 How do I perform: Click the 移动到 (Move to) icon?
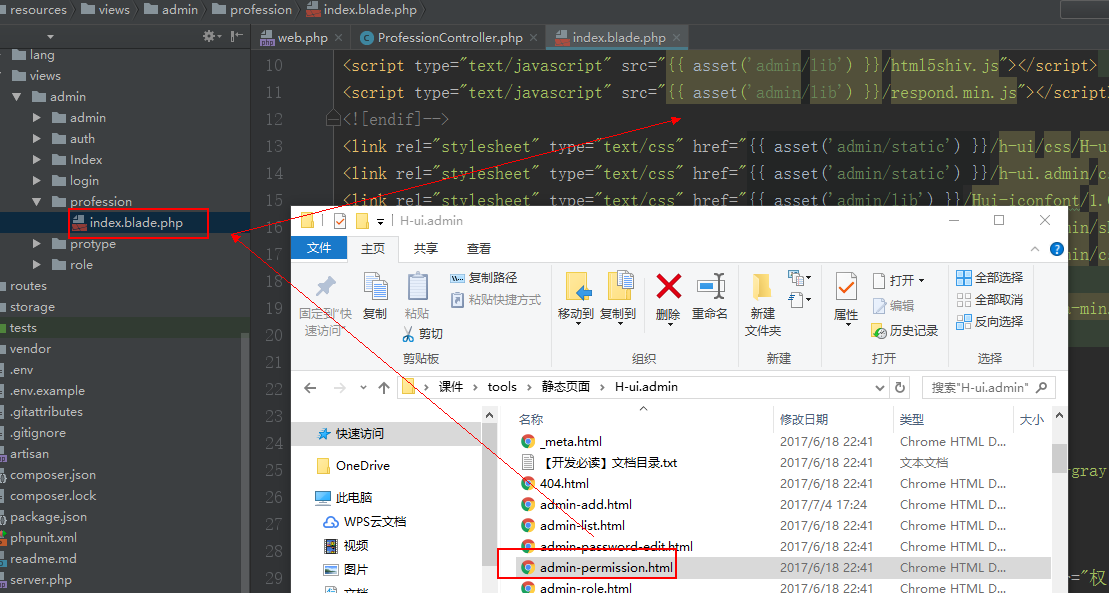coord(576,295)
